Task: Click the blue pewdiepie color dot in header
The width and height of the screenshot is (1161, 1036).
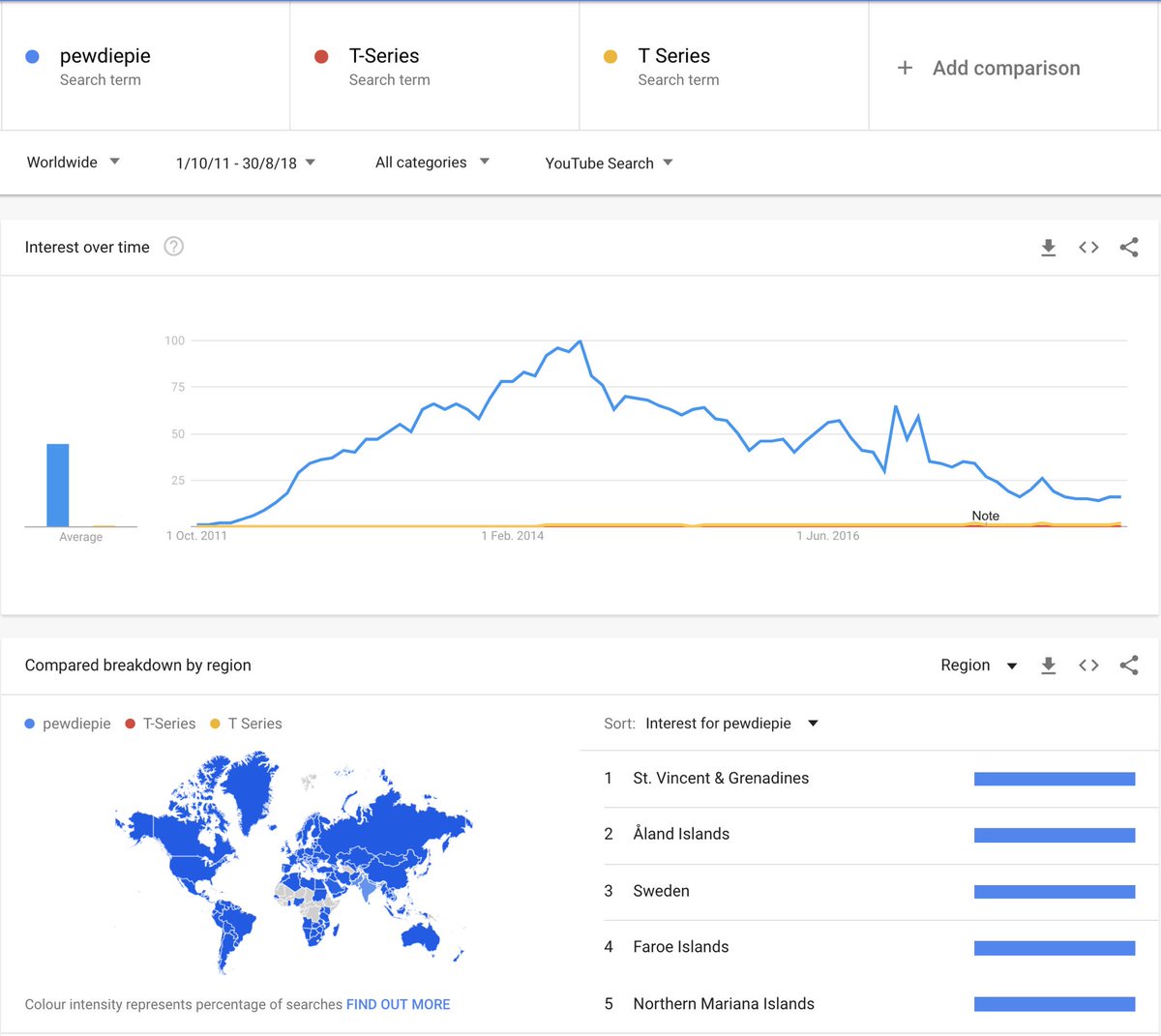Action: point(32,57)
